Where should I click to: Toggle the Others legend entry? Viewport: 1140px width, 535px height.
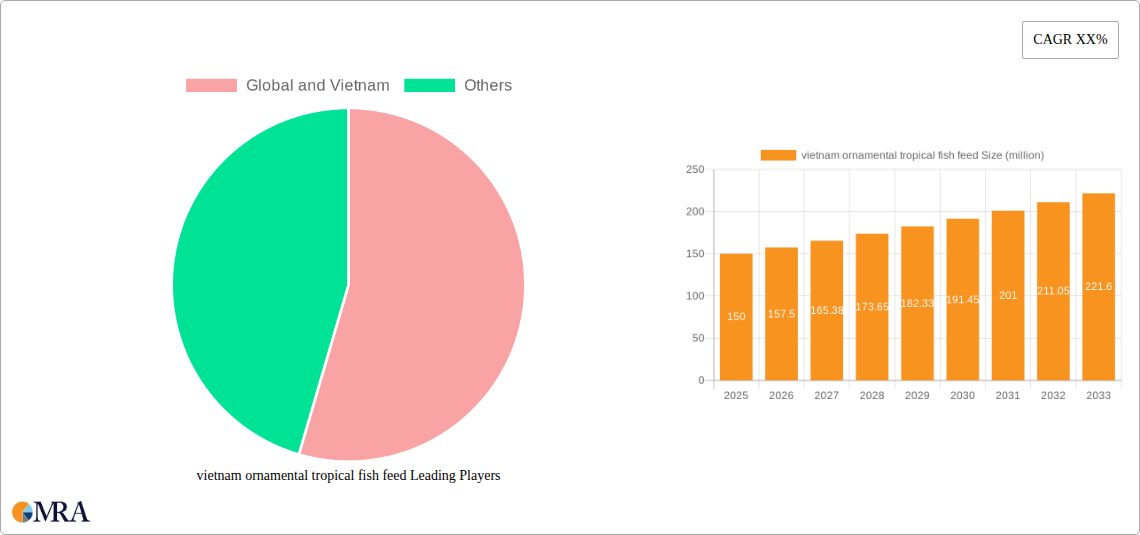pos(458,85)
